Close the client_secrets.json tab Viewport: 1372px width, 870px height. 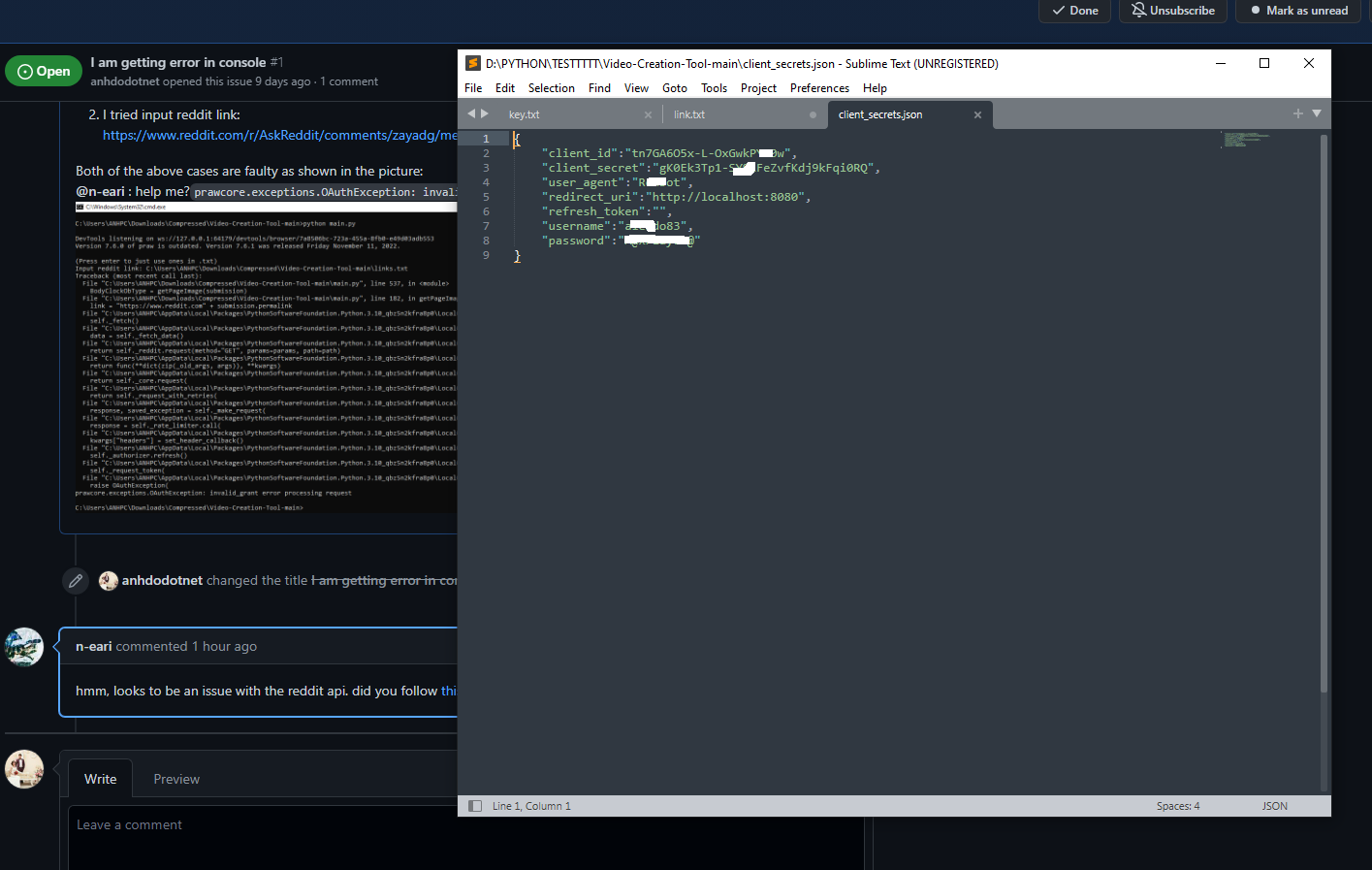[x=977, y=114]
